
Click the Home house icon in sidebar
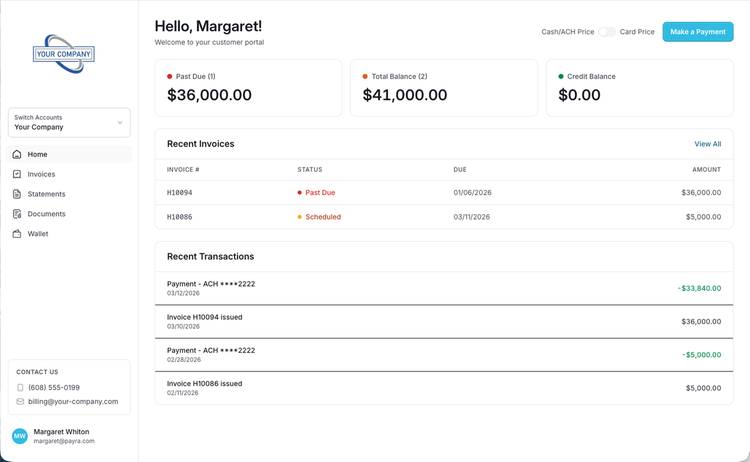click(17, 154)
